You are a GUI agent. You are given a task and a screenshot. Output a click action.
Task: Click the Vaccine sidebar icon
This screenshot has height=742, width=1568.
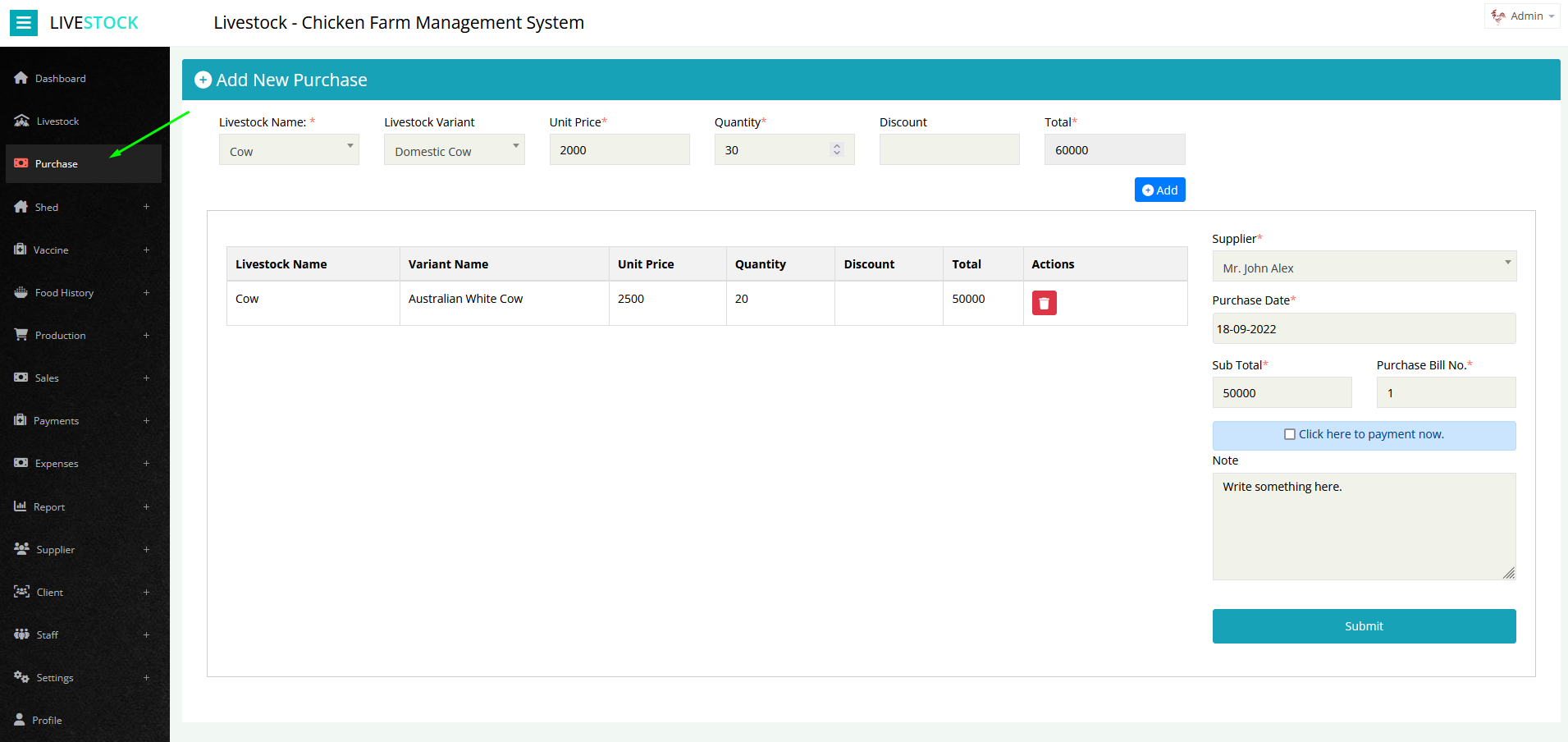click(21, 250)
